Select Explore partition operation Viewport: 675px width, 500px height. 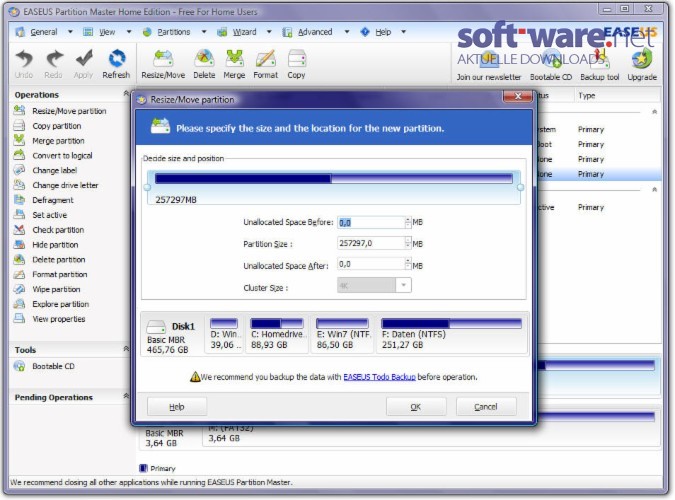tap(52, 304)
